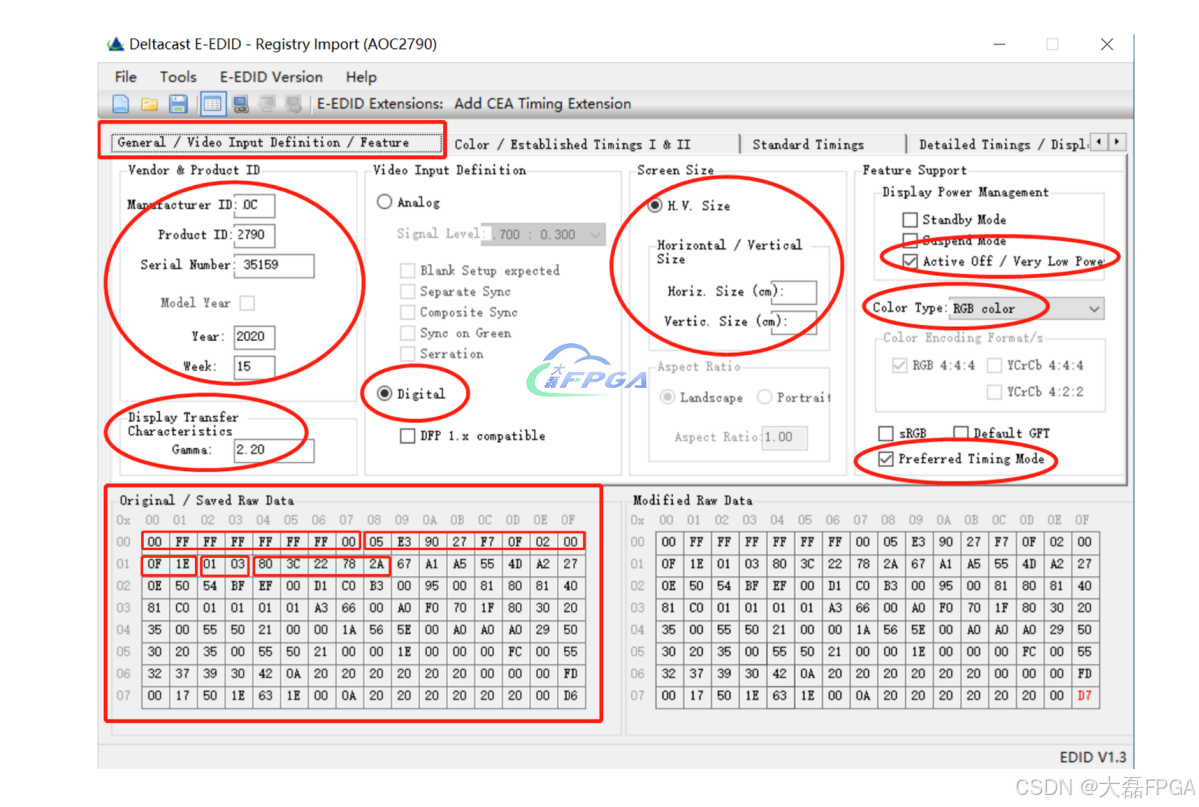This screenshot has height=807, width=1199.
Task: Click the Save floppy disk toolbar icon
Action: click(178, 104)
